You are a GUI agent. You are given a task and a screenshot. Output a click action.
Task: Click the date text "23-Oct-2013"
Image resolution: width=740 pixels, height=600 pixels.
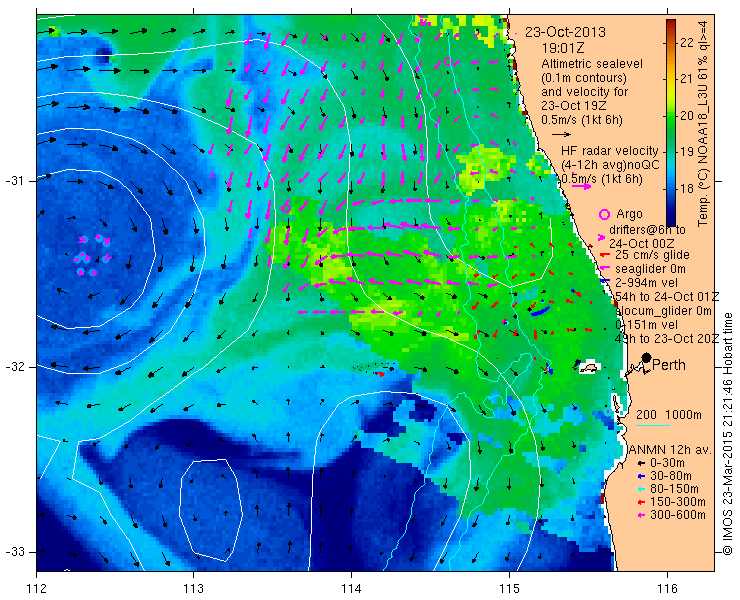click(565, 32)
